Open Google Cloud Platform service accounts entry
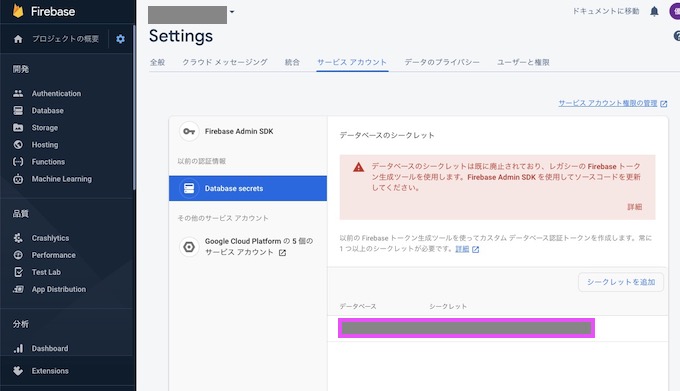Image resolution: width=680 pixels, height=391 pixels. [x=248, y=247]
